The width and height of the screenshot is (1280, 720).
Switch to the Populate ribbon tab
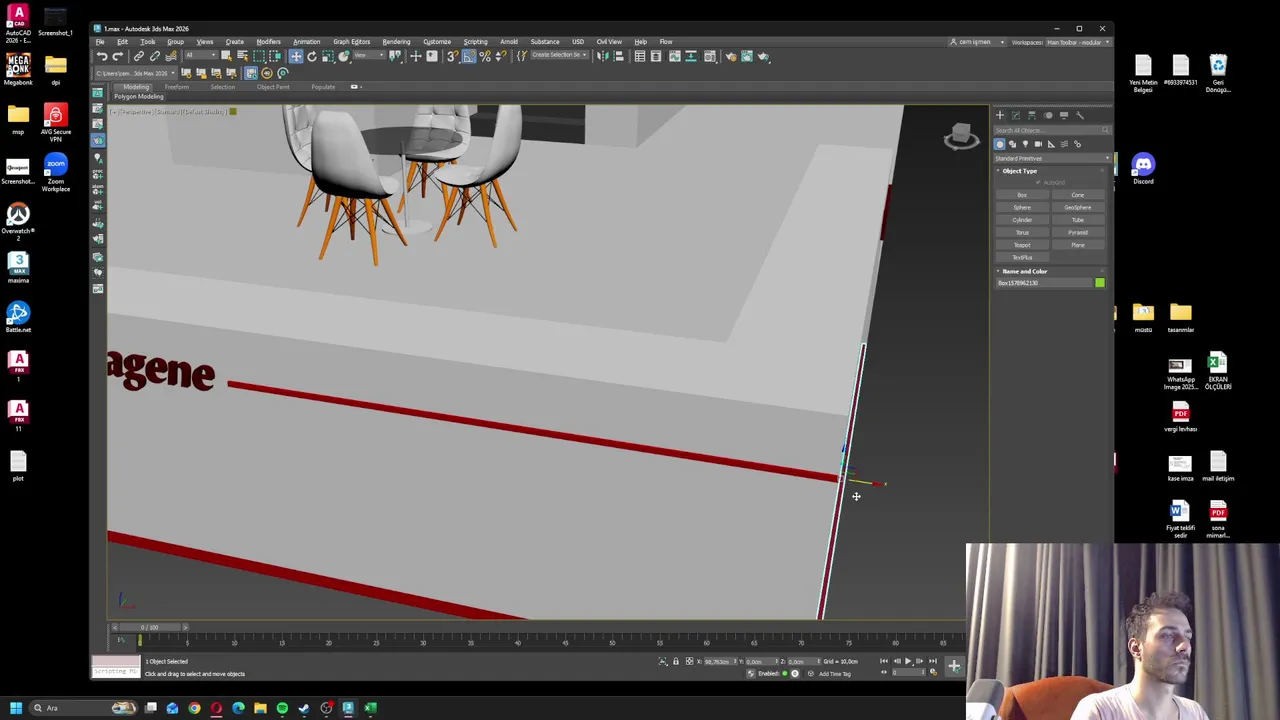tap(323, 87)
